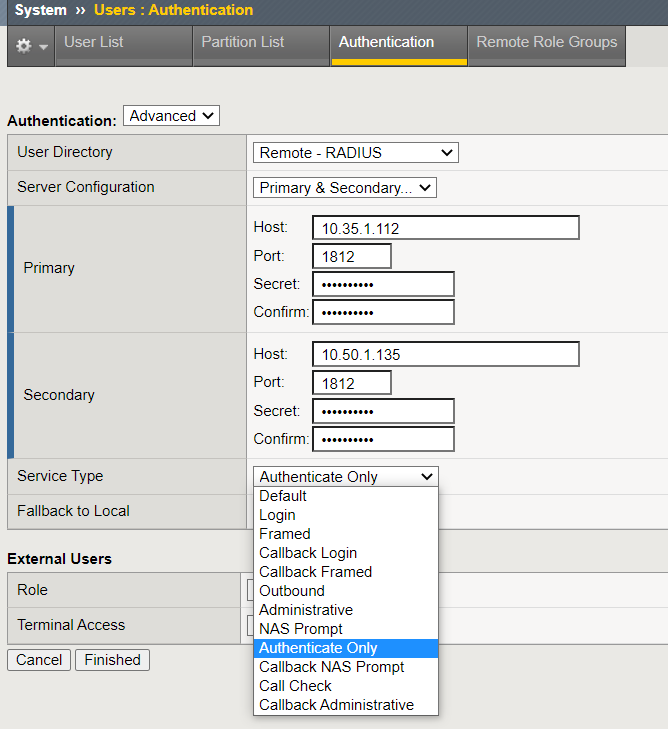Focus the Secondary Confirm password field
The height and width of the screenshot is (729, 668).
383,439
